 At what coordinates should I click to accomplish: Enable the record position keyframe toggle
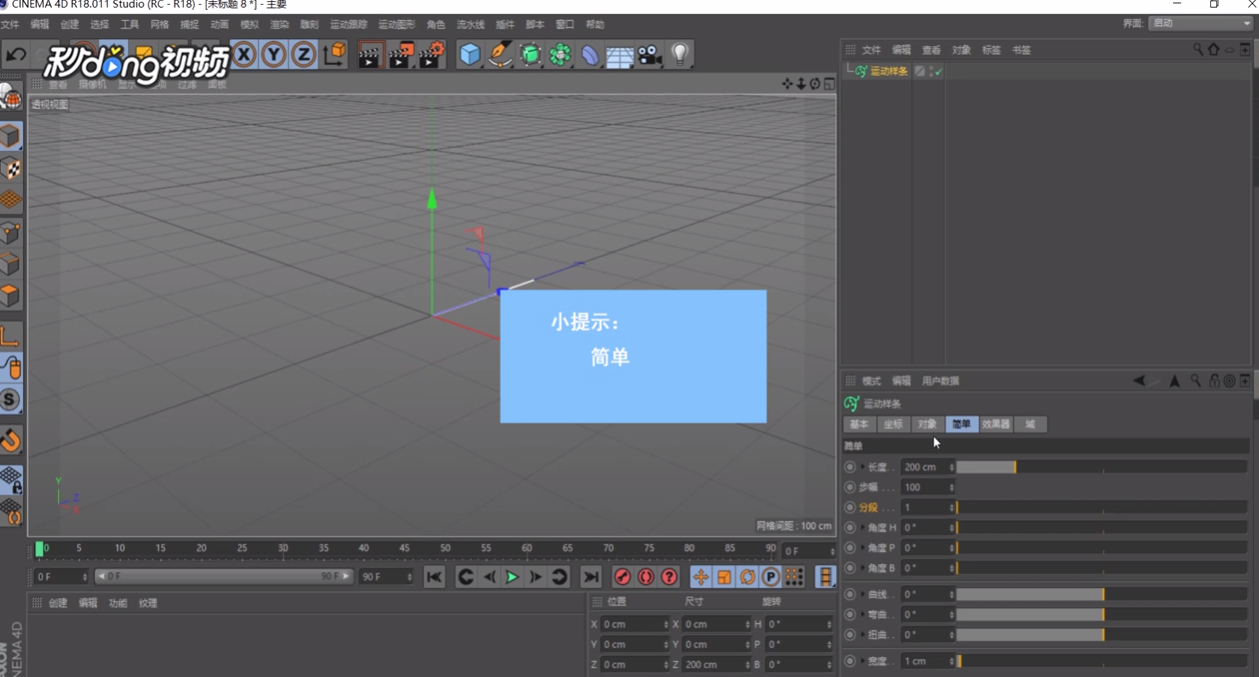(701, 576)
